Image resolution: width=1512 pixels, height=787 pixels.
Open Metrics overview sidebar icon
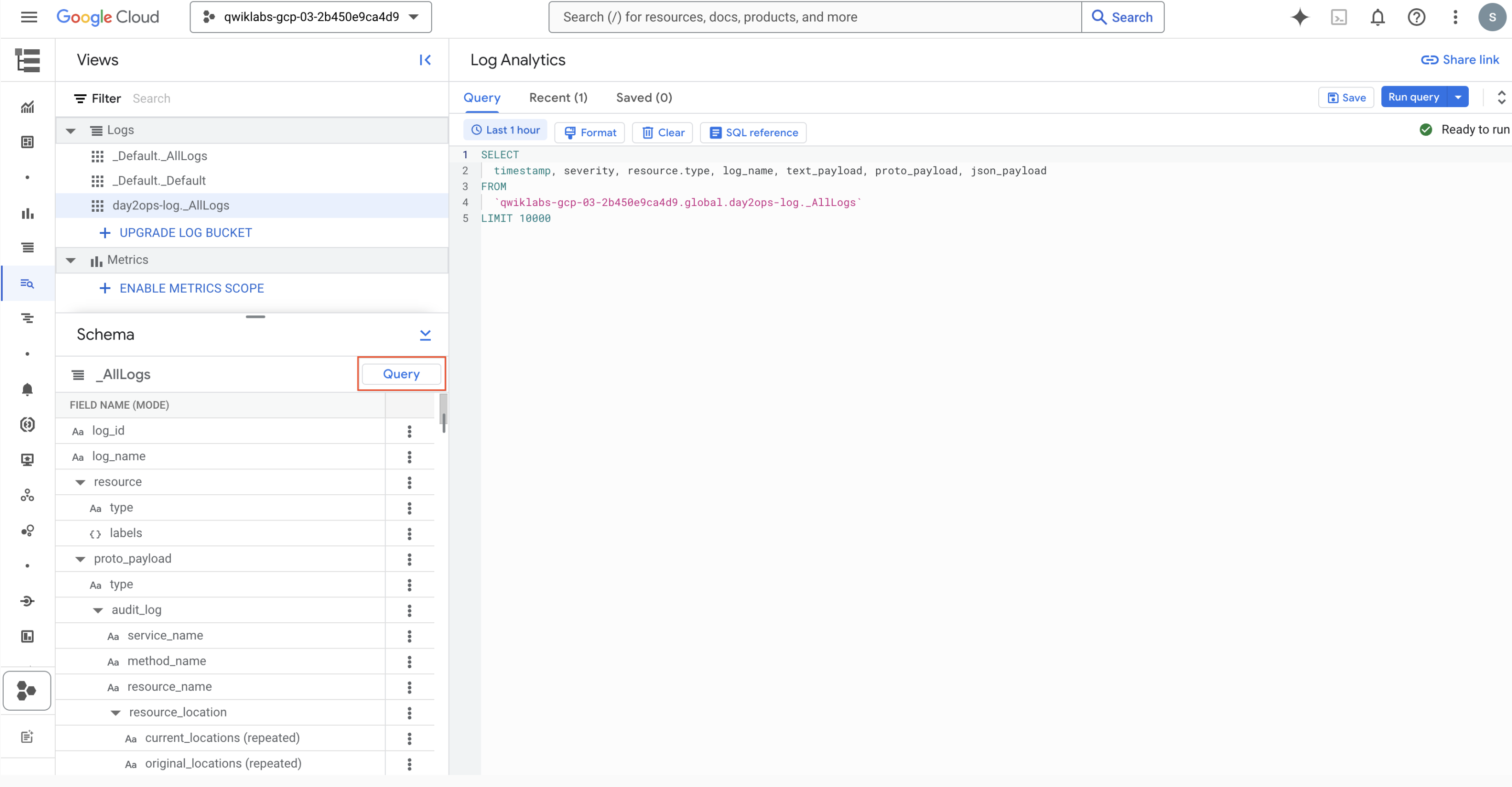[28, 107]
